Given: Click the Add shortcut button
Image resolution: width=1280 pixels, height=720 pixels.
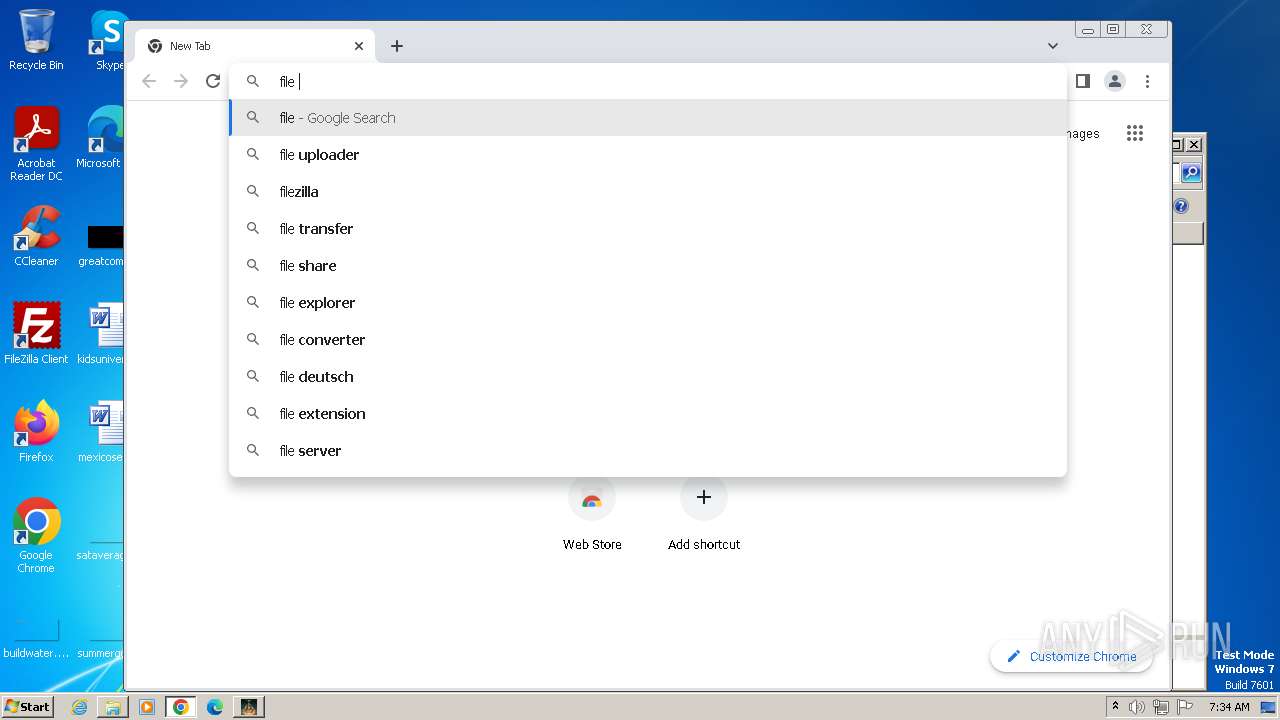Looking at the screenshot, I should click(704, 512).
